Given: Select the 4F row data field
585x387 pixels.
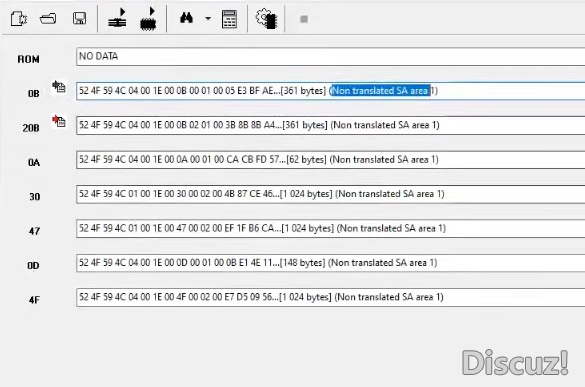Looking at the screenshot, I should click(331, 297).
